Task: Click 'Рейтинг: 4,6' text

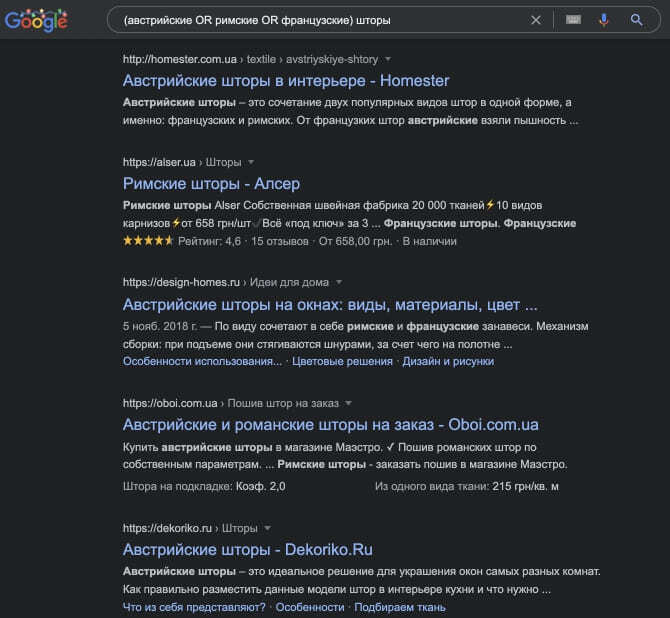Action: click(209, 241)
